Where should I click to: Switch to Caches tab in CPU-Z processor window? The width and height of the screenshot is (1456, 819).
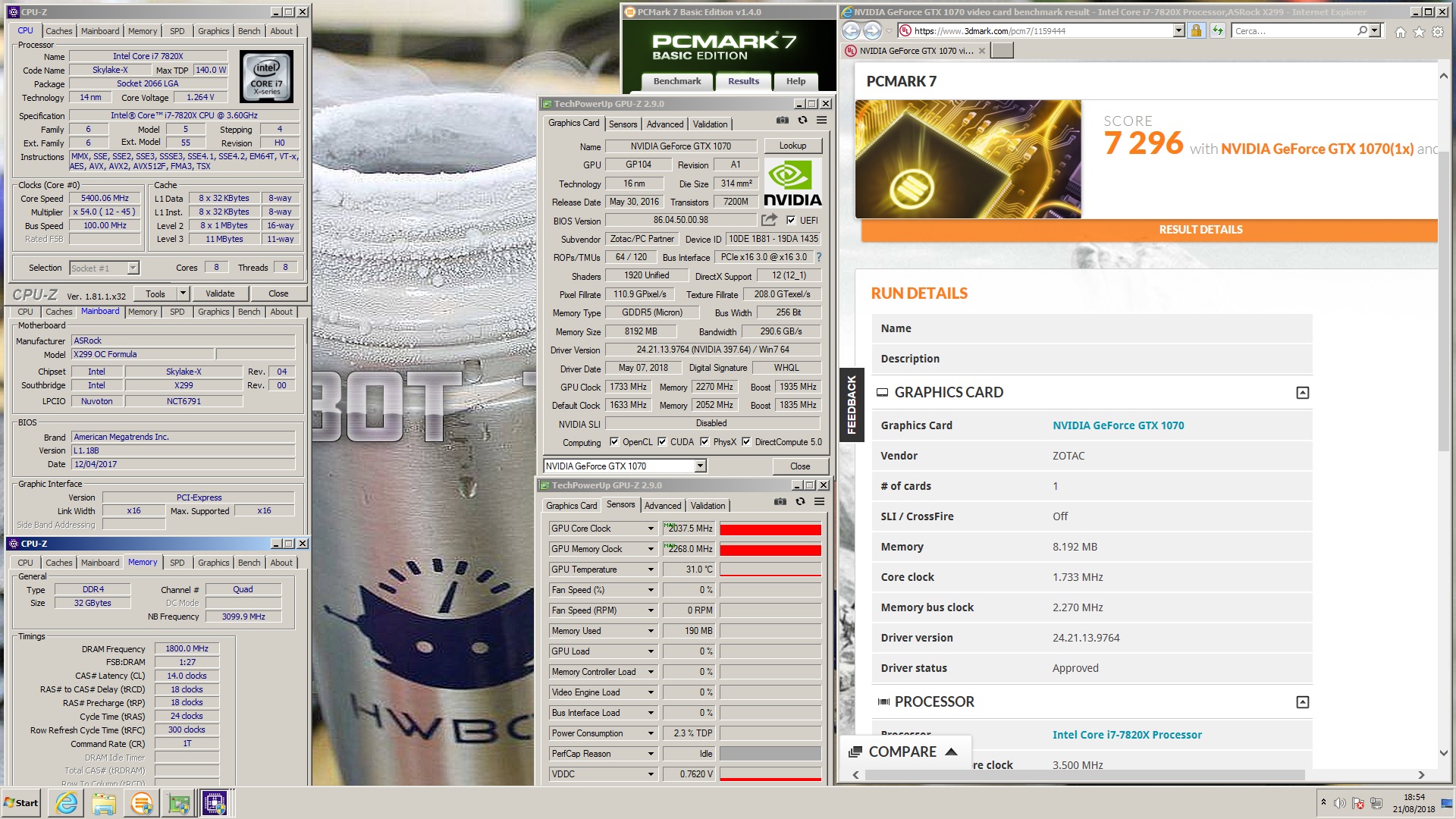(x=59, y=31)
